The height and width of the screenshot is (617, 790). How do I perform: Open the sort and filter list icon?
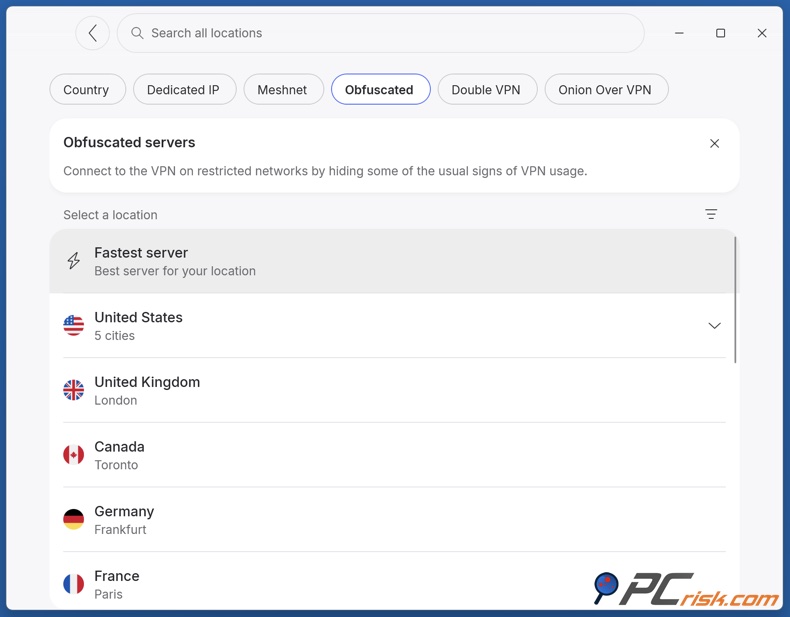pos(711,214)
